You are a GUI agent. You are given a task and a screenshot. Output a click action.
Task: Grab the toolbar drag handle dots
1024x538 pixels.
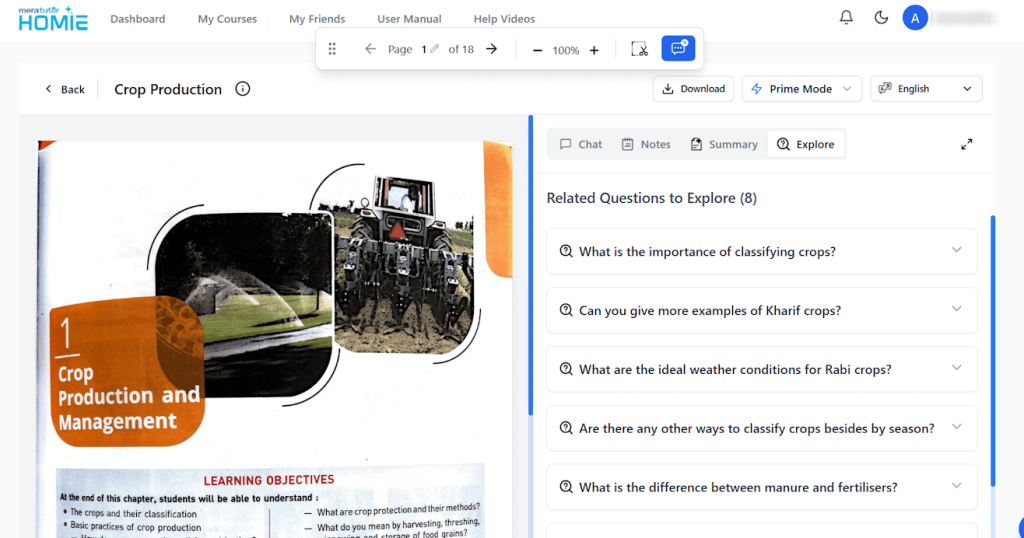[332, 49]
